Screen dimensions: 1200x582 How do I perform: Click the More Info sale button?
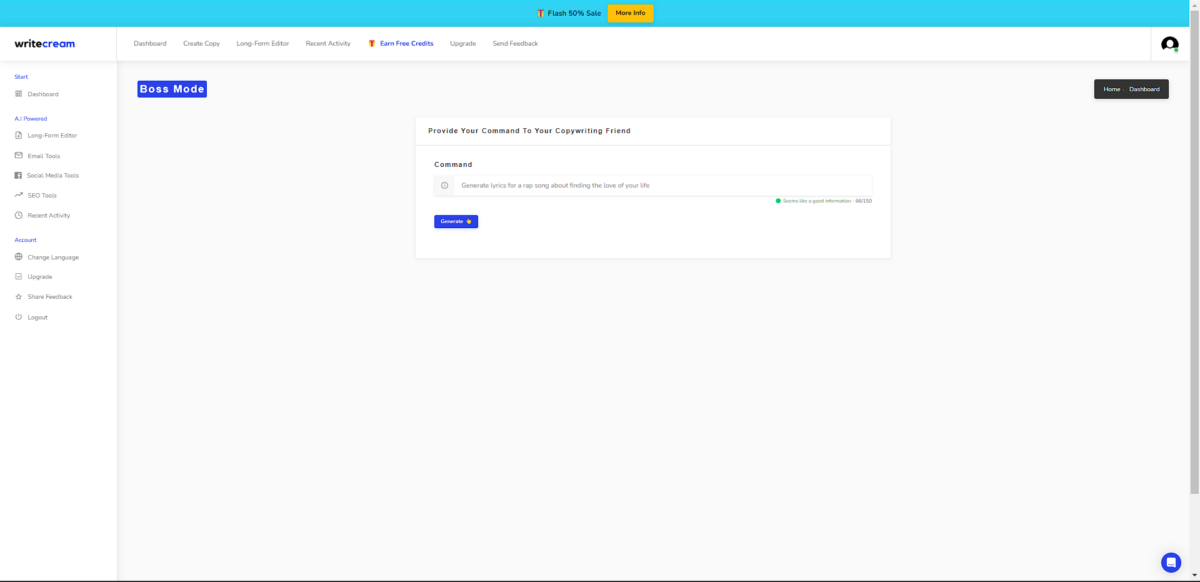[x=630, y=13]
